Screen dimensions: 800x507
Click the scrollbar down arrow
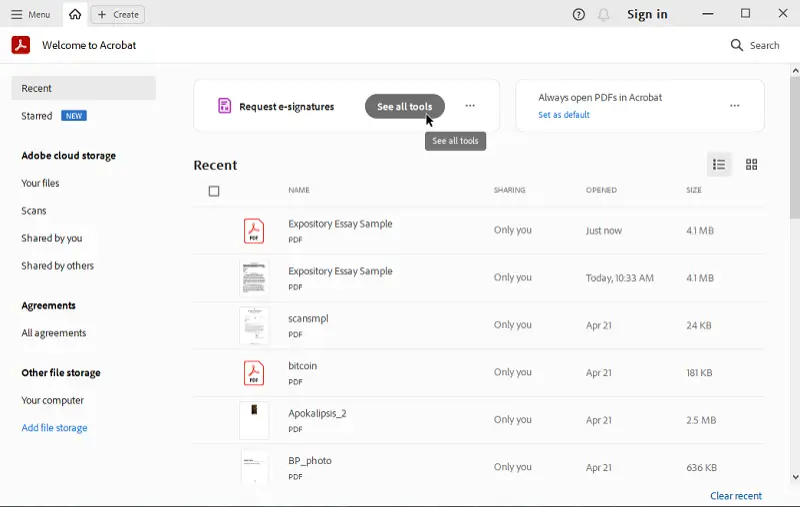point(795,477)
